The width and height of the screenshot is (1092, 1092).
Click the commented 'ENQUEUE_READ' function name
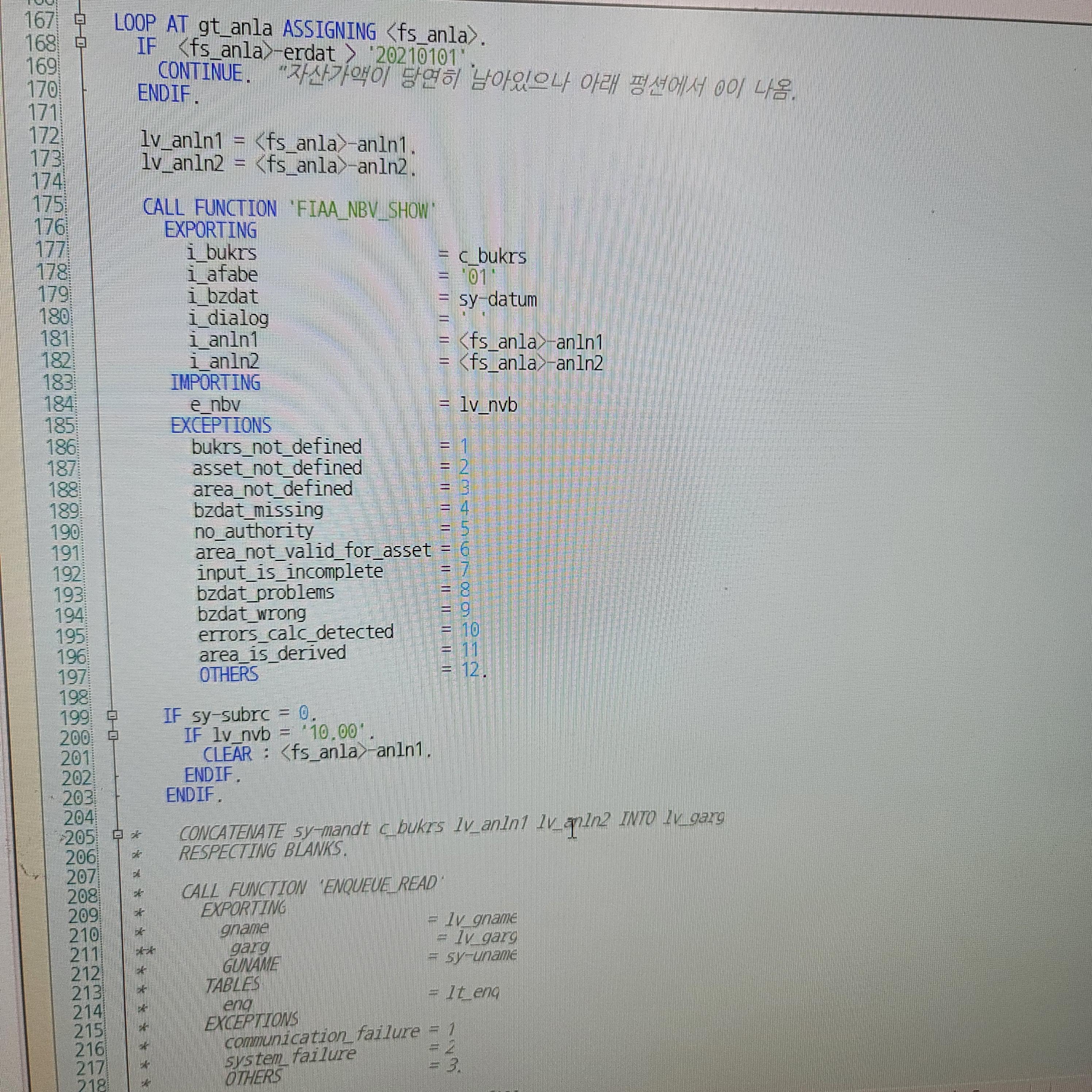381,886
